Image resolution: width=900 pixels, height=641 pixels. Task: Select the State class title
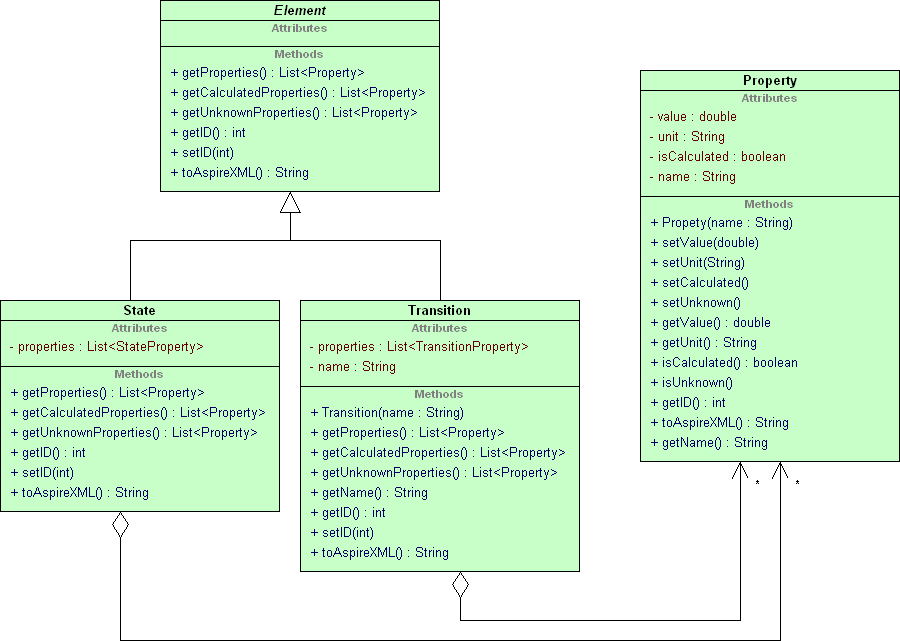139,310
